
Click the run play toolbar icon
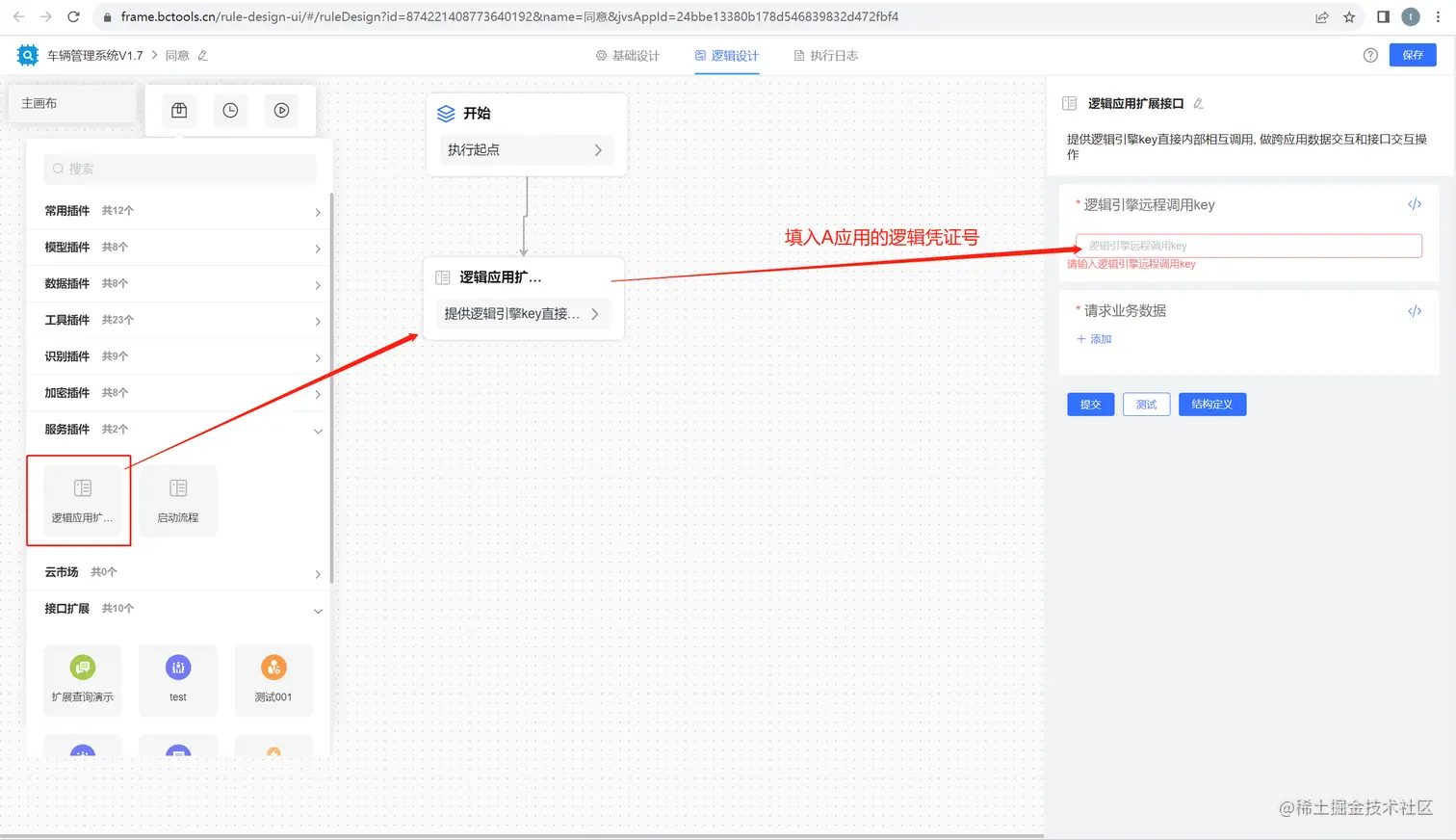(x=281, y=111)
